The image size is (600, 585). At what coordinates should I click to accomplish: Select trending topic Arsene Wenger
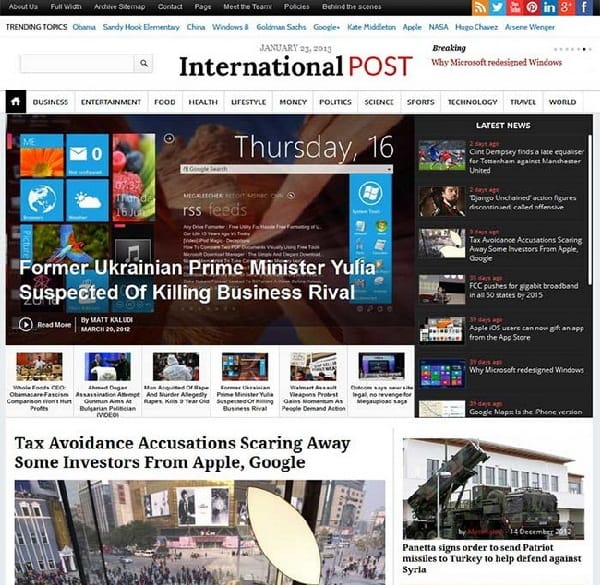pyautogui.click(x=530, y=27)
